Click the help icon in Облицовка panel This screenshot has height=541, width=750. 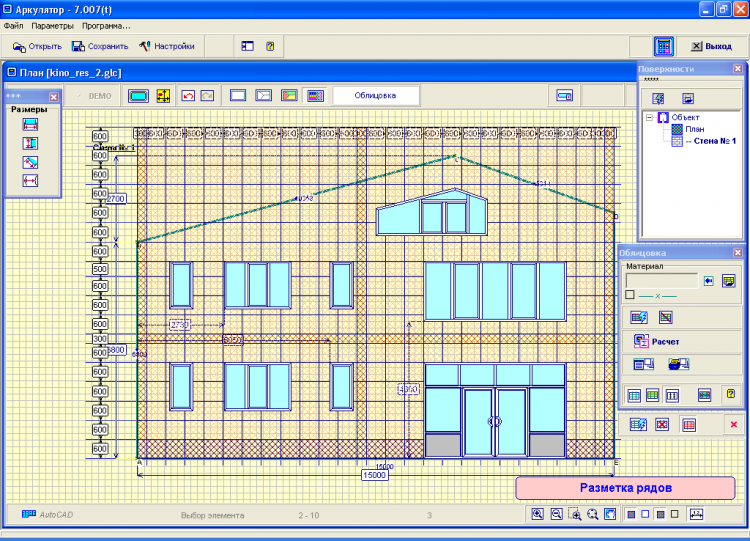(731, 394)
